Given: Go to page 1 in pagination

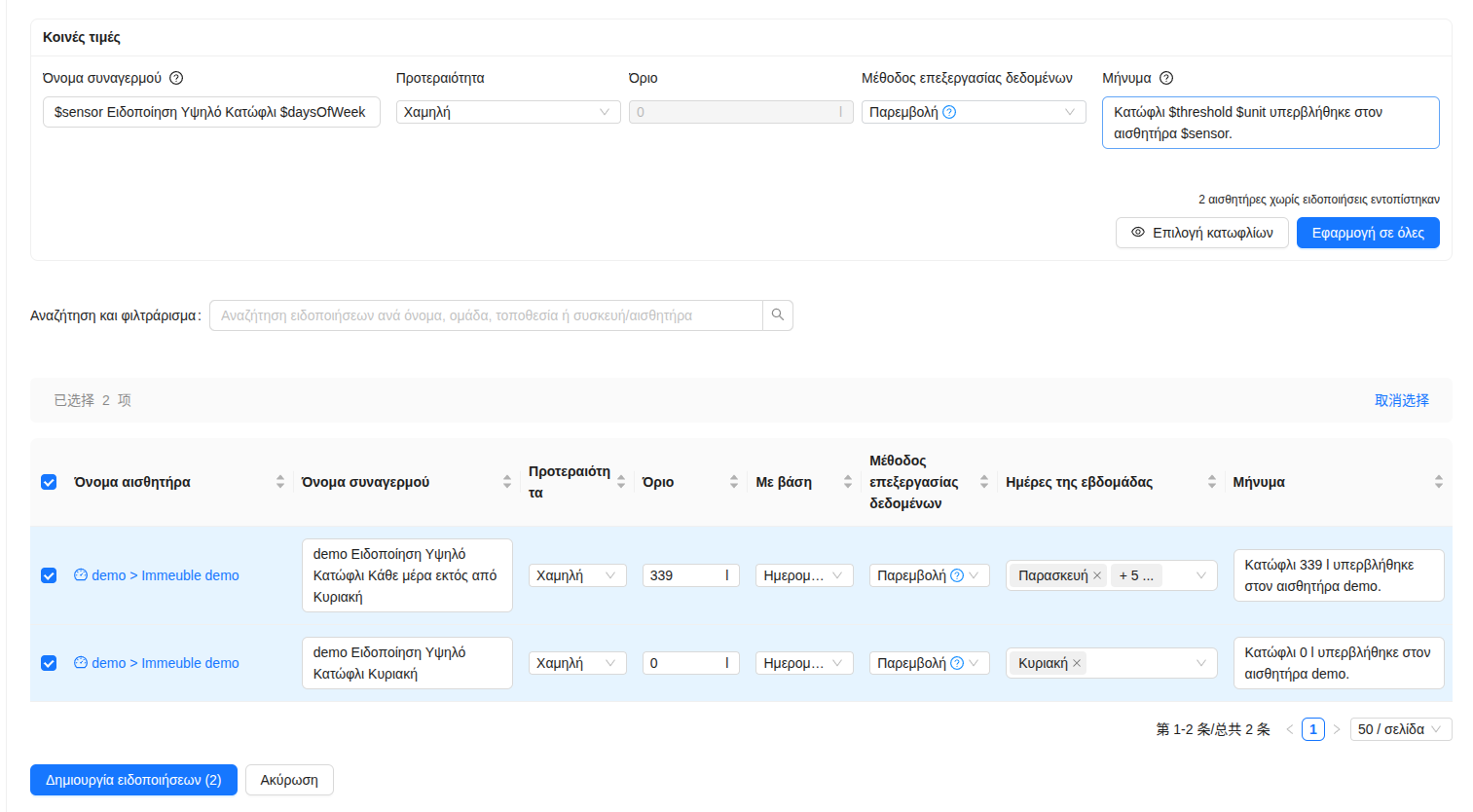Looking at the screenshot, I should tap(1313, 729).
